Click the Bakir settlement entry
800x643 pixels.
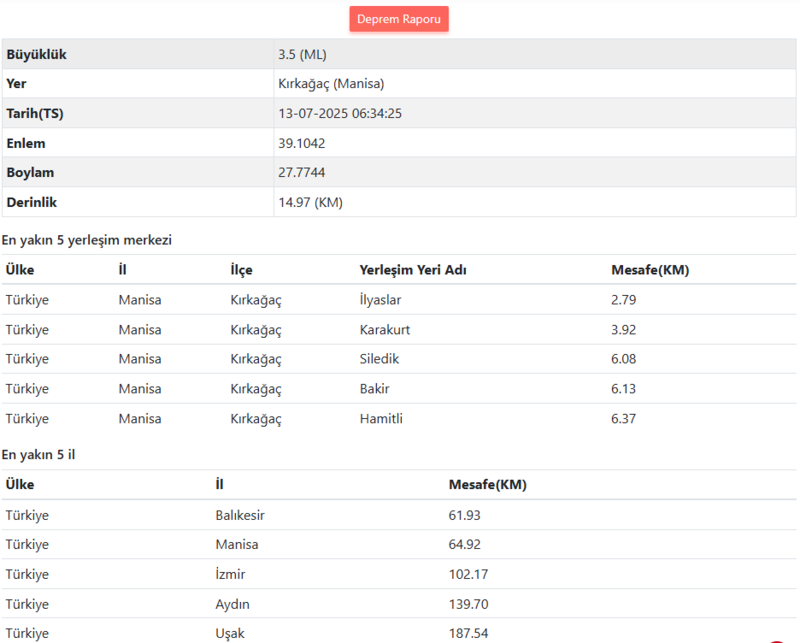coord(374,388)
